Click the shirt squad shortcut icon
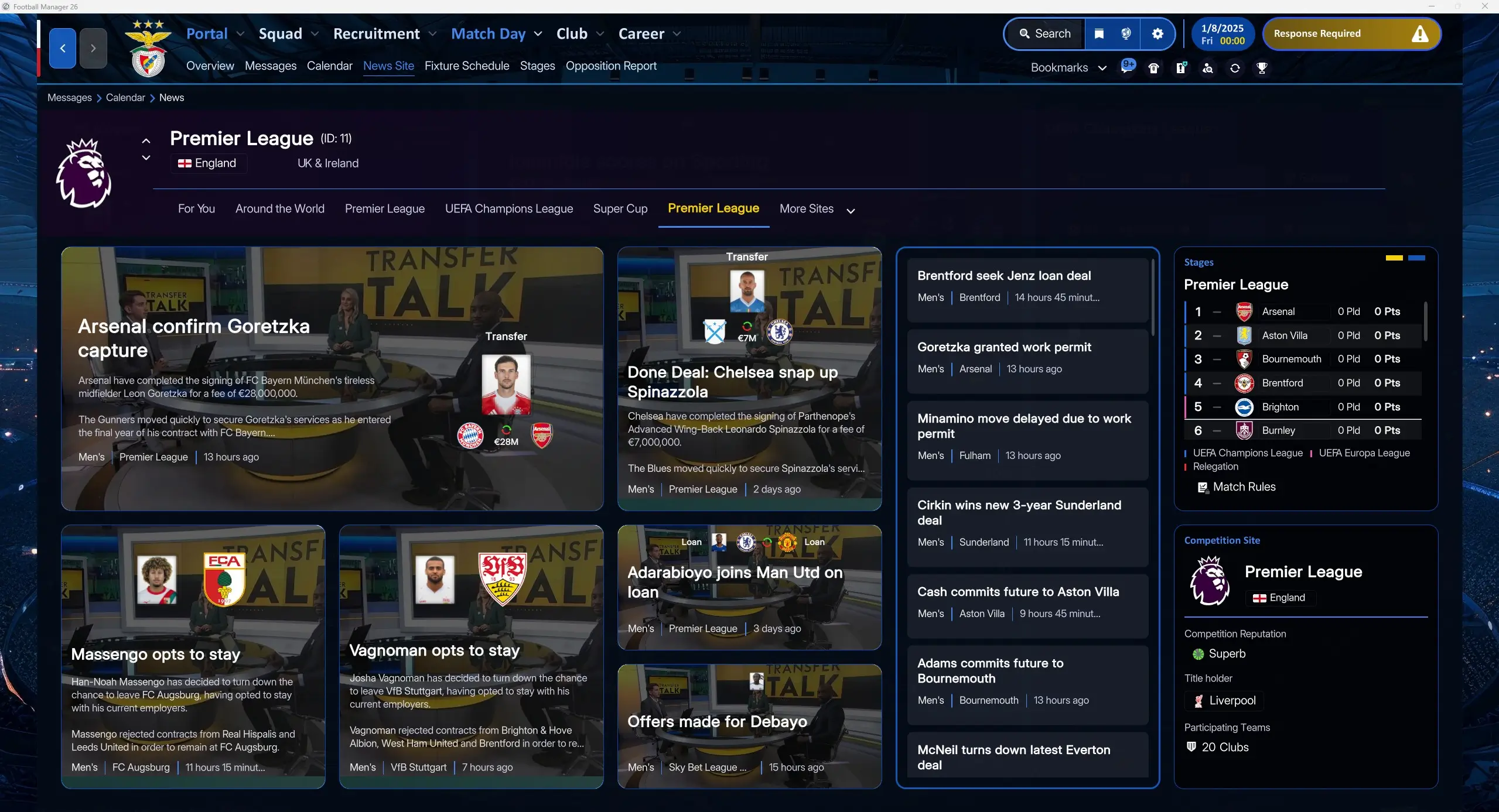 [x=1154, y=68]
